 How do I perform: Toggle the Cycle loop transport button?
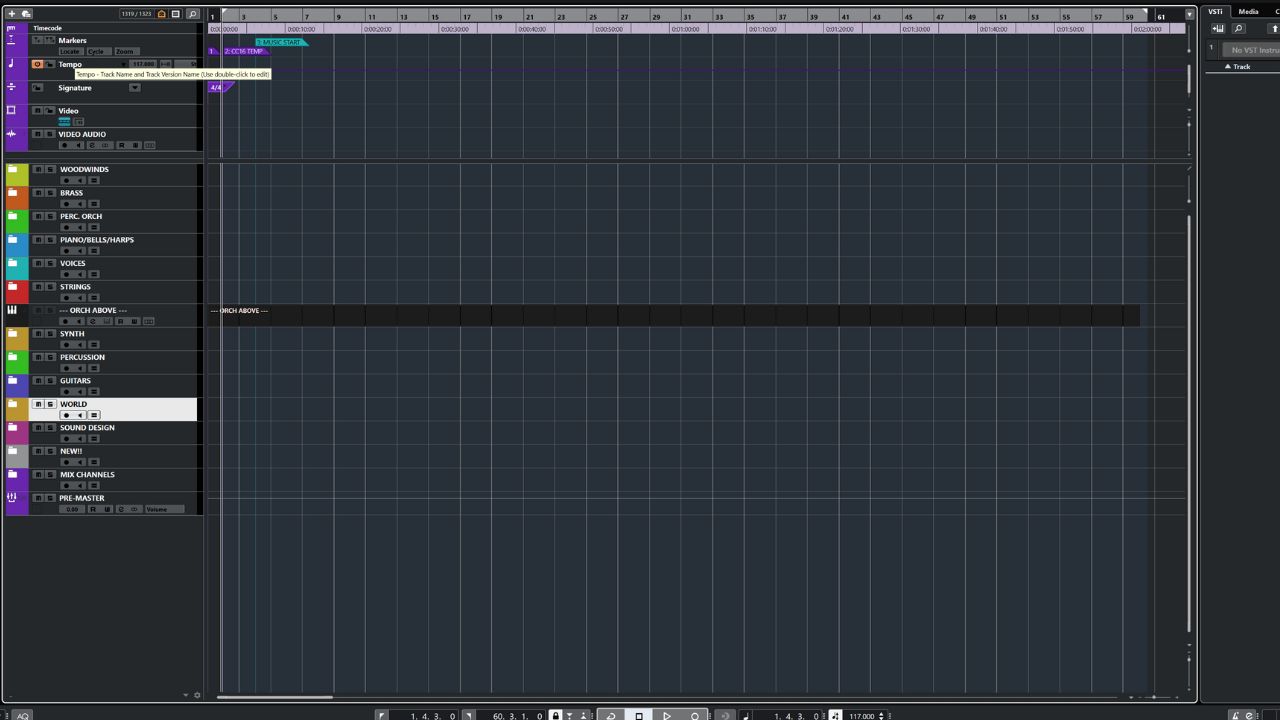click(611, 716)
